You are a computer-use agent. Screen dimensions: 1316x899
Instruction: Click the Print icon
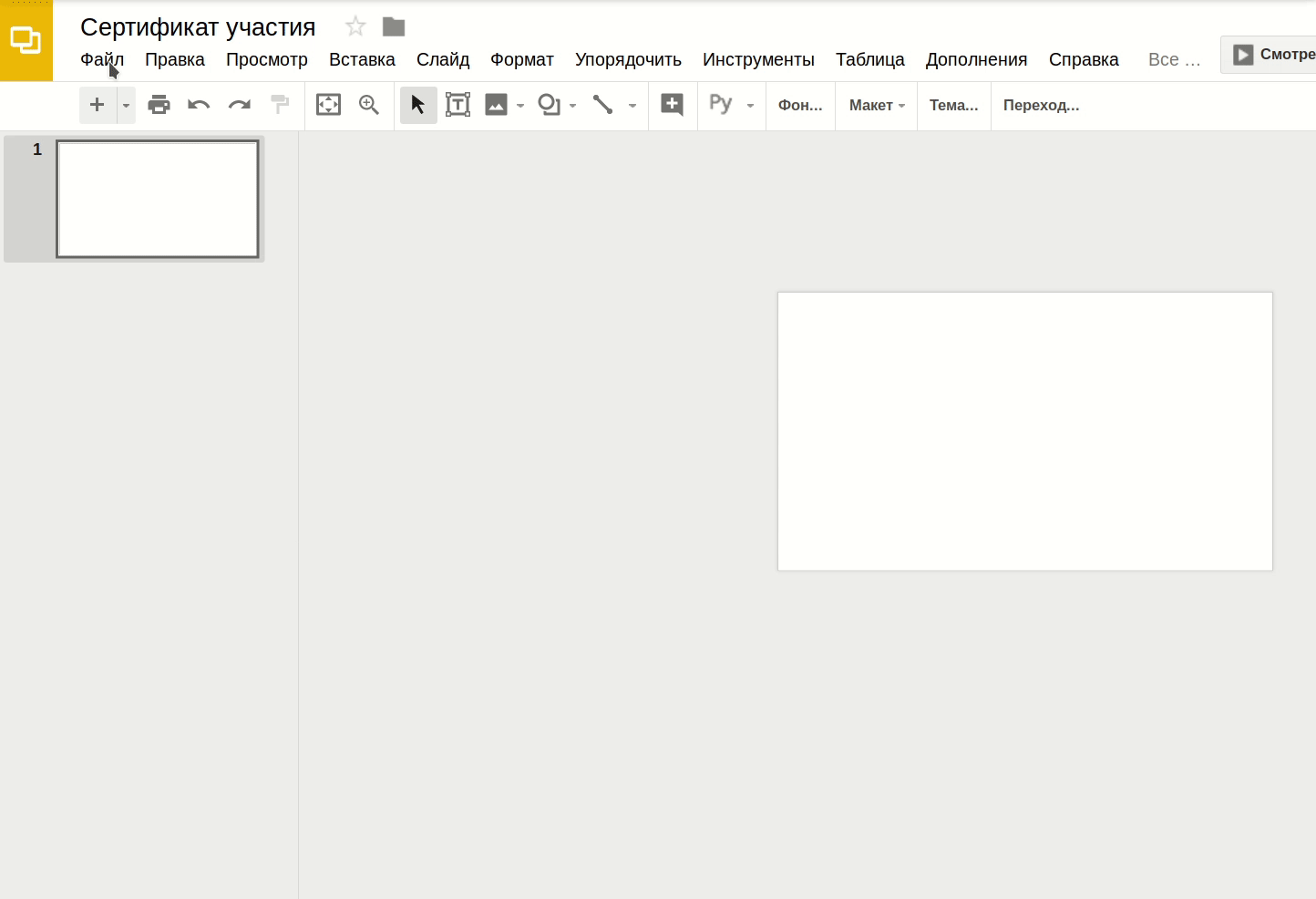pyautogui.click(x=159, y=105)
